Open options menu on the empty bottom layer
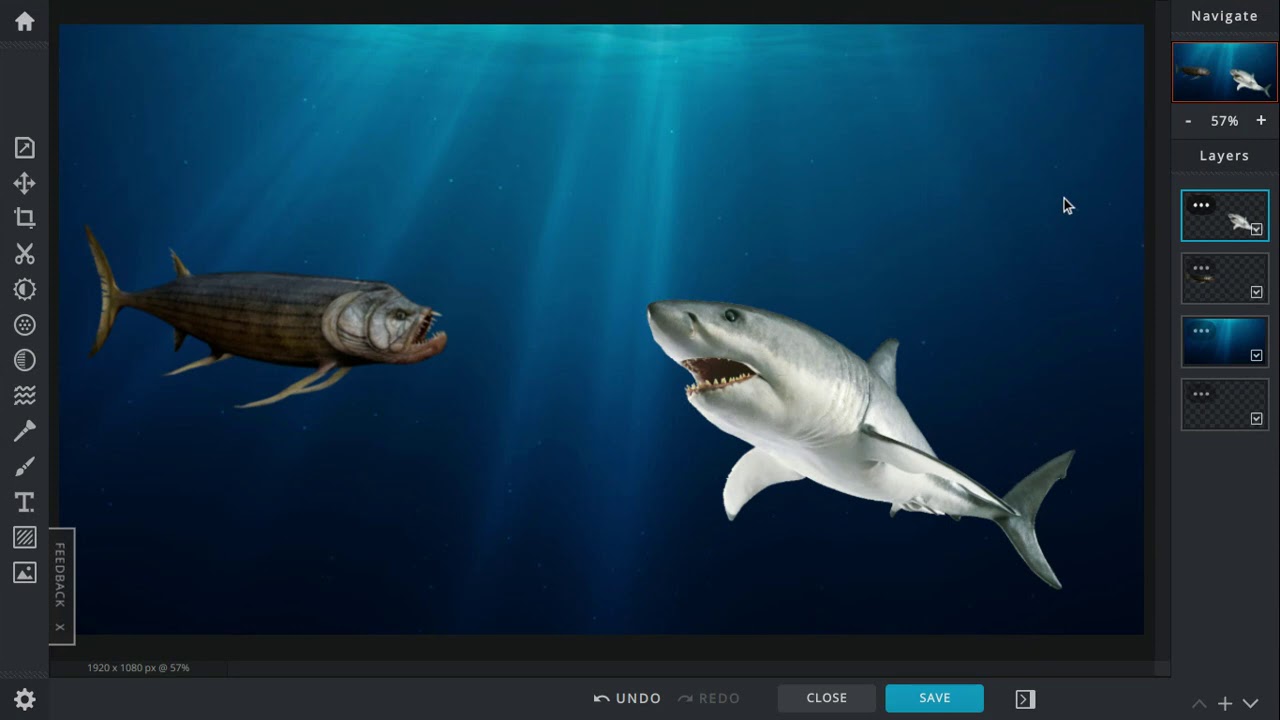 1201,394
